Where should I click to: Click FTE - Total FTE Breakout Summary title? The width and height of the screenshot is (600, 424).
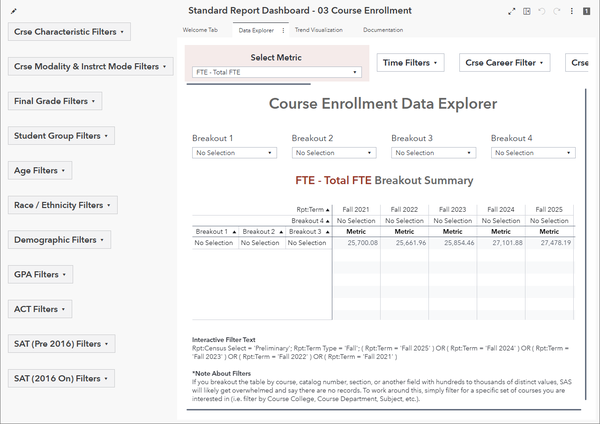[384, 181]
